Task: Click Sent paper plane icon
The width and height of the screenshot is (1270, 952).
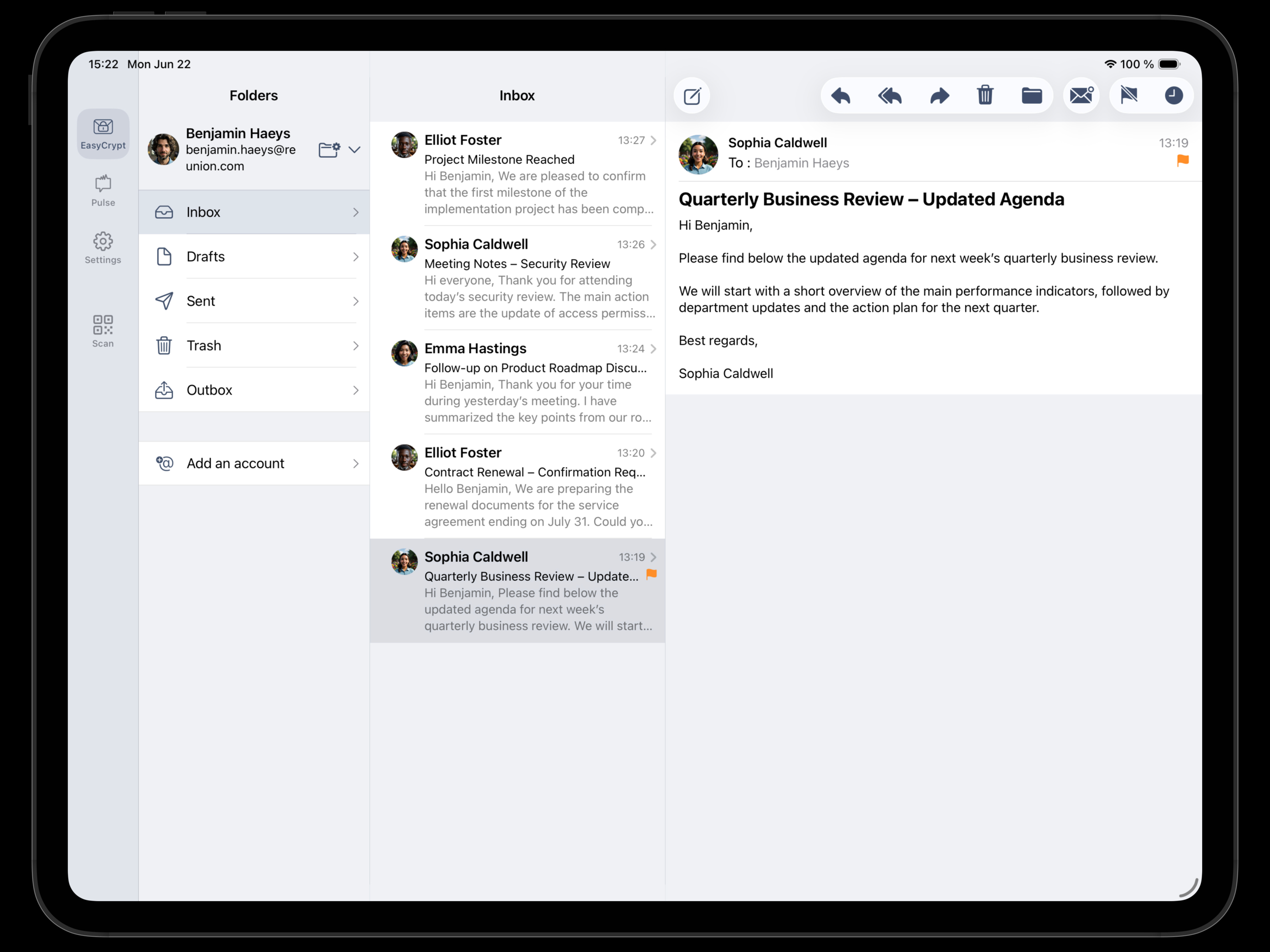Action: click(x=164, y=301)
